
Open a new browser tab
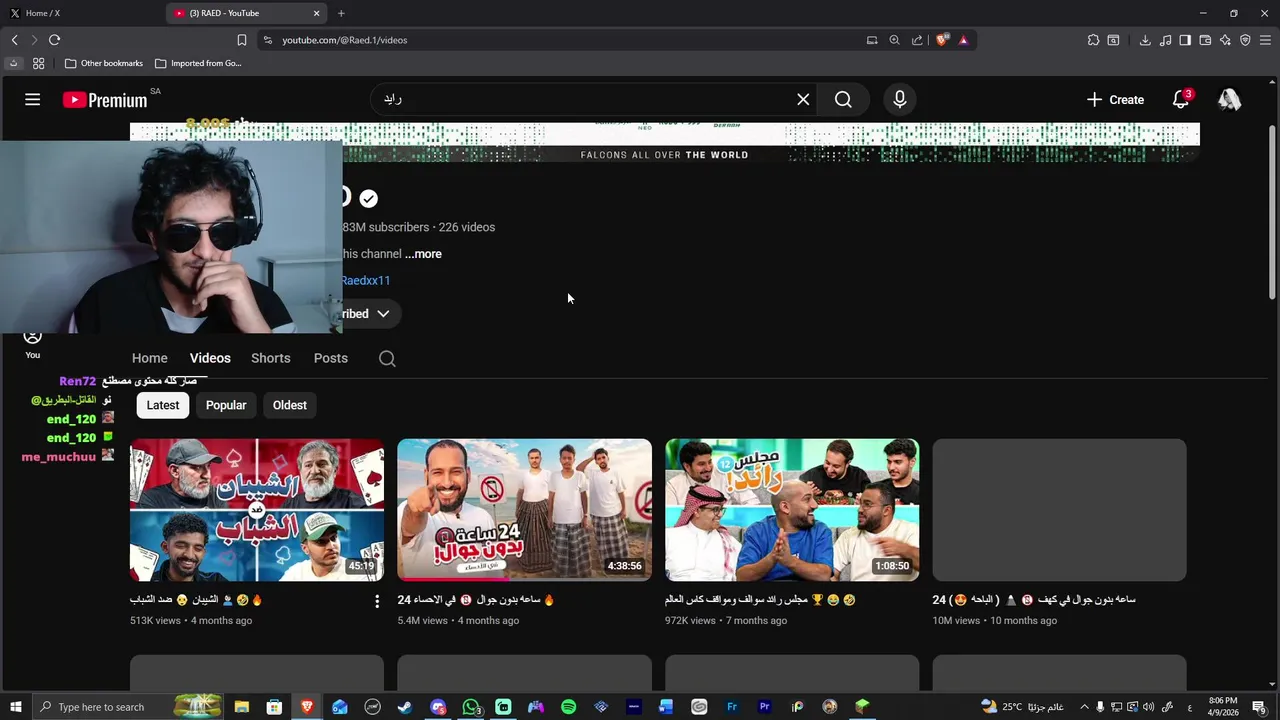(x=341, y=13)
